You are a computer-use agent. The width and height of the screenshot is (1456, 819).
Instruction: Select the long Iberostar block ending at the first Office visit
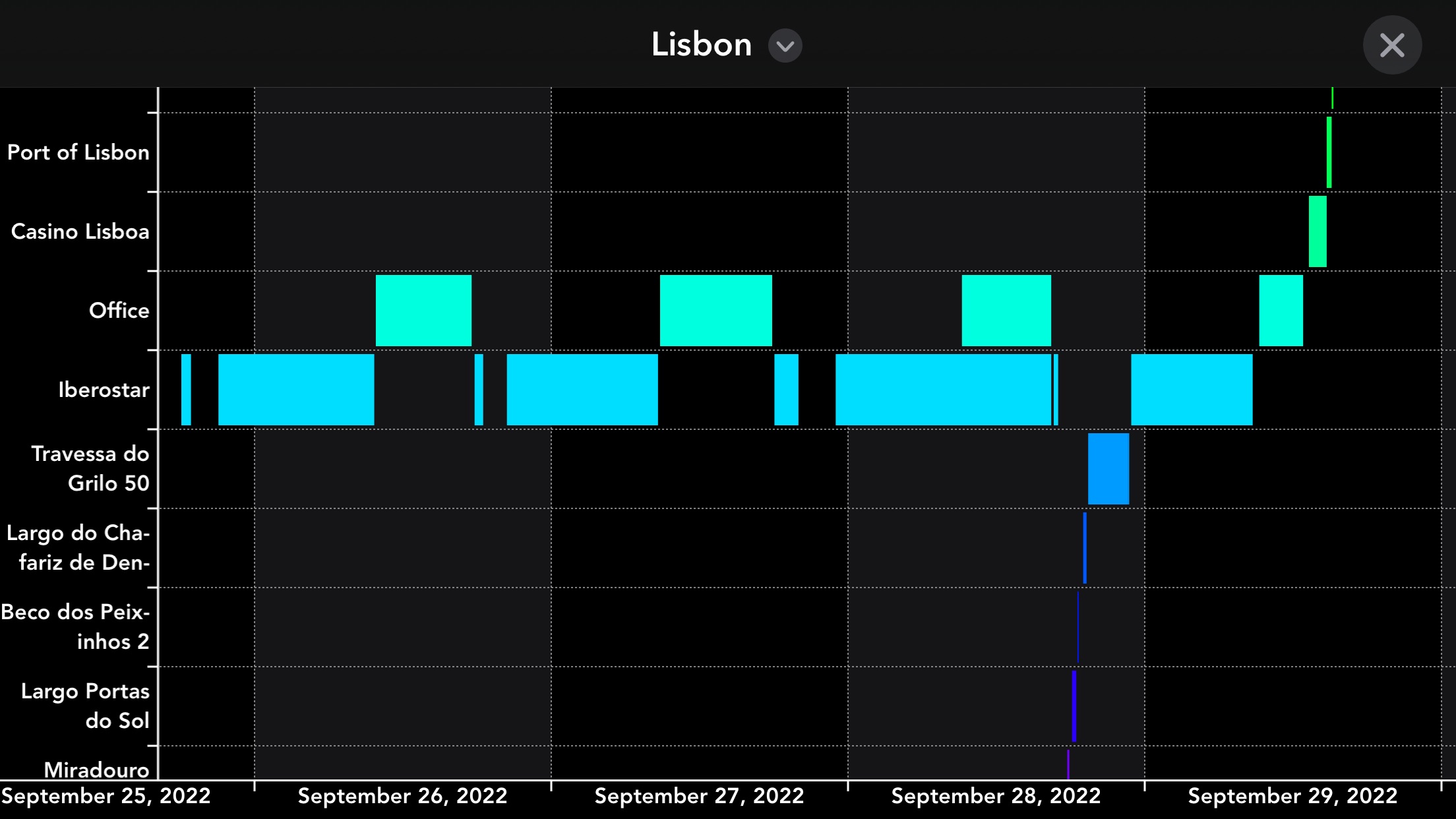[x=296, y=390]
